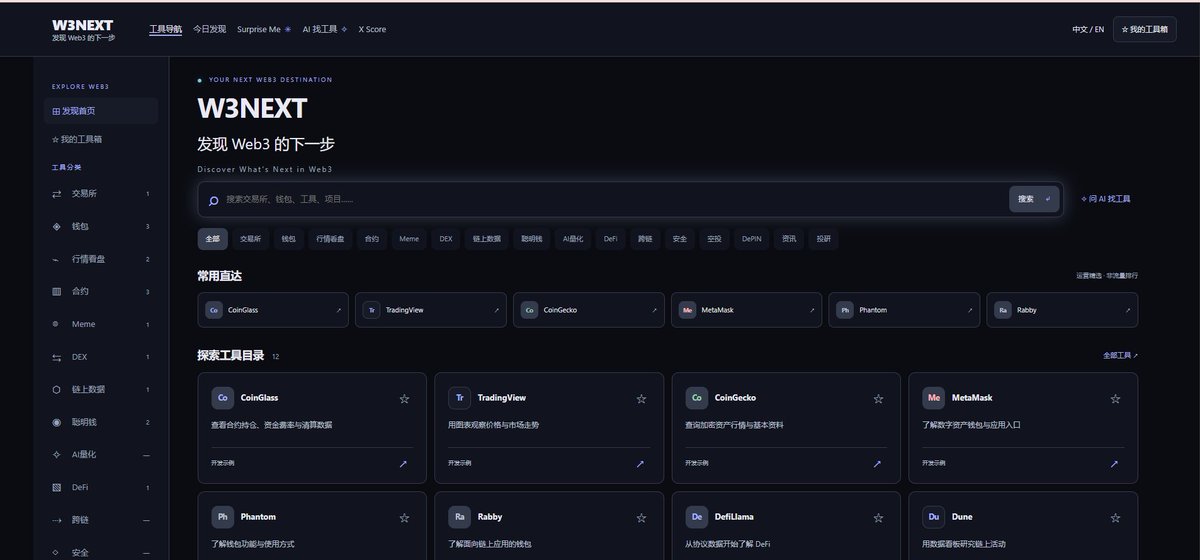This screenshot has height=560, width=1200.
Task: Open X Score in top navigation
Action: pyautogui.click(x=372, y=29)
